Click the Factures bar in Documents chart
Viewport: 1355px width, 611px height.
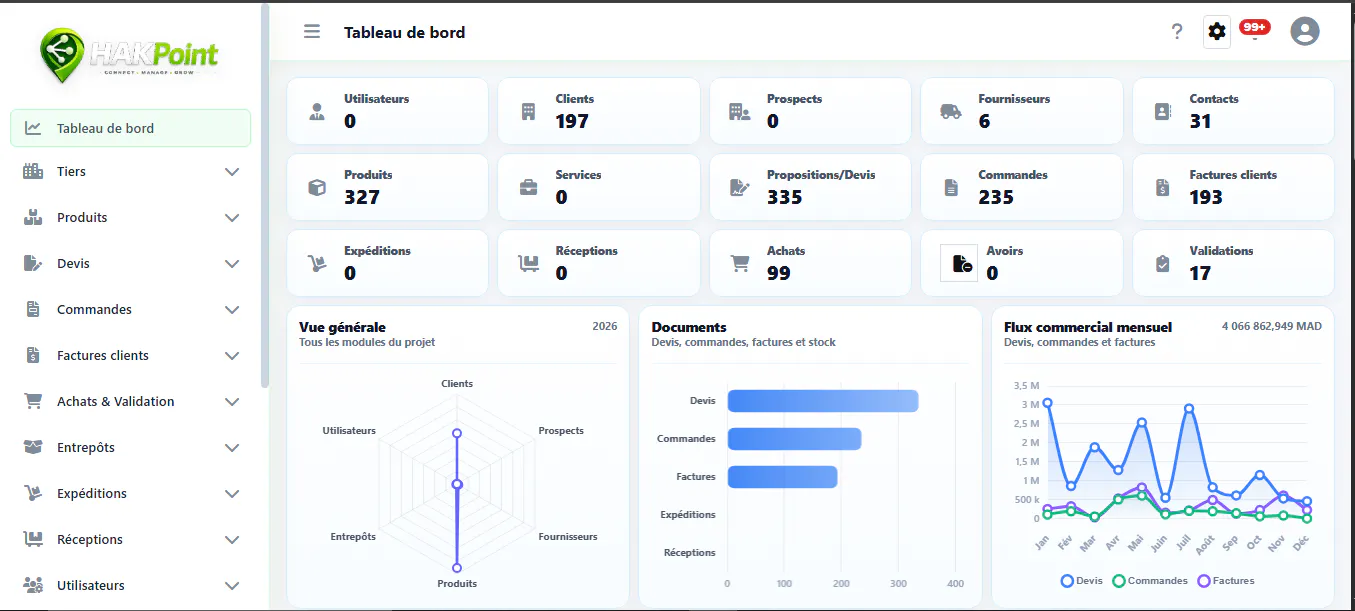(x=782, y=477)
